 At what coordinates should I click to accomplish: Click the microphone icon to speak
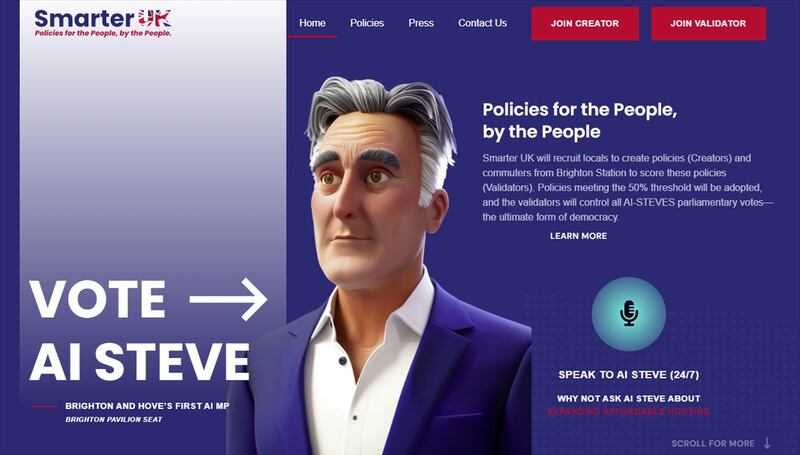[x=629, y=313]
